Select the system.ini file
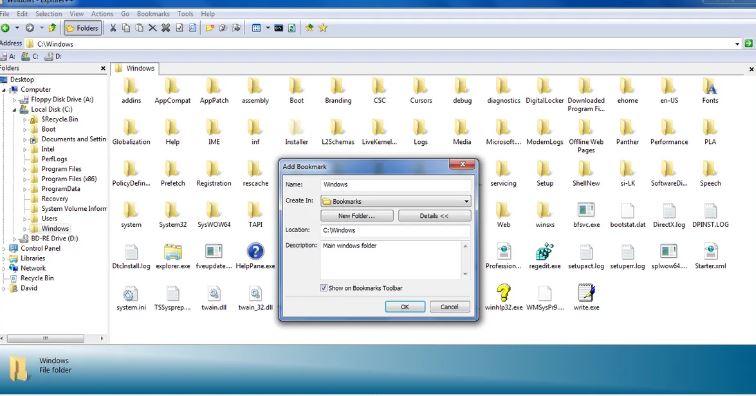756x396 pixels. pyautogui.click(x=131, y=298)
